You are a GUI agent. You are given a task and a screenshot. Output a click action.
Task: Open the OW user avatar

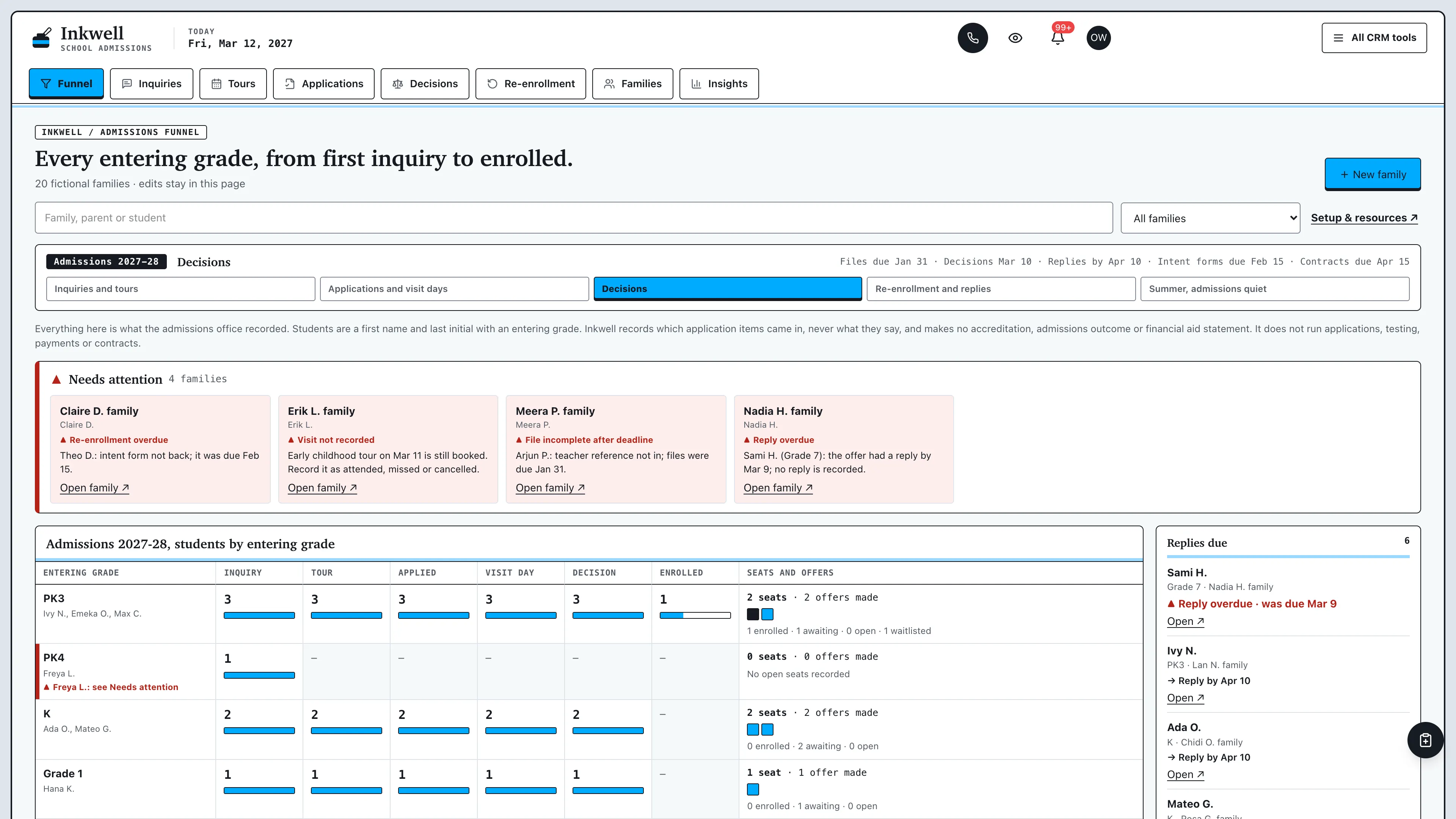coord(1098,38)
